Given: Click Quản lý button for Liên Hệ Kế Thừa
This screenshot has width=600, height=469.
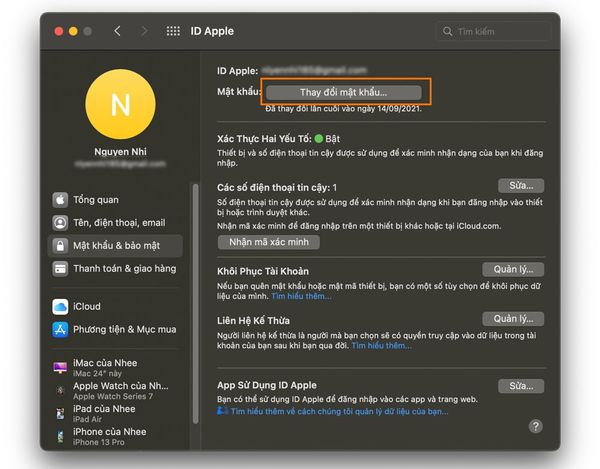Looking at the screenshot, I should [x=513, y=319].
